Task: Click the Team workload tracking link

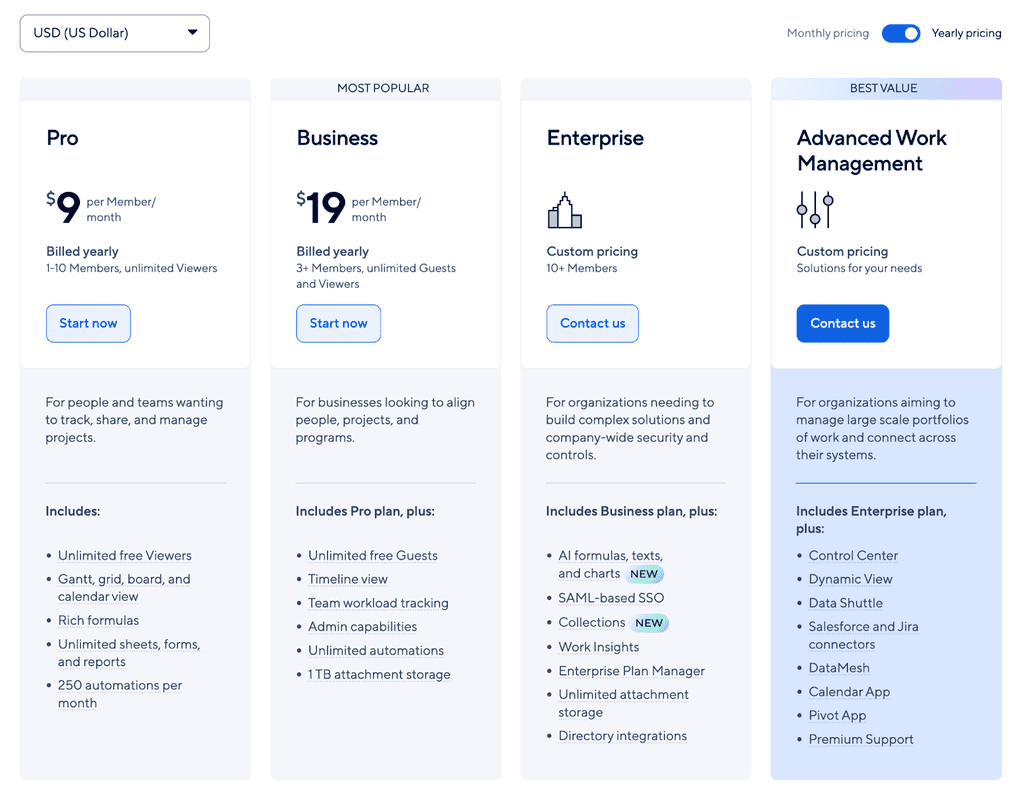Action: point(378,603)
